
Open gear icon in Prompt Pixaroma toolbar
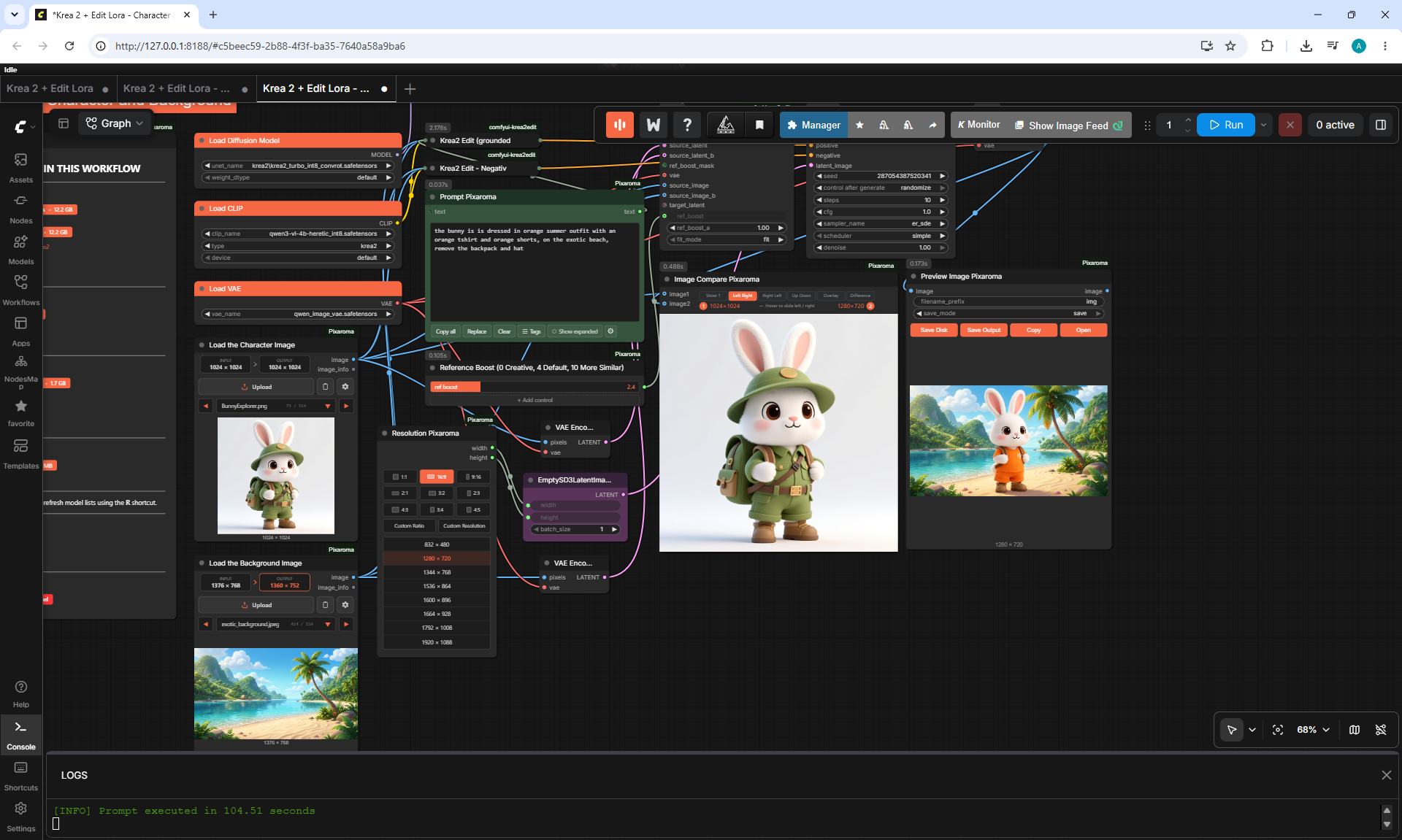point(611,331)
